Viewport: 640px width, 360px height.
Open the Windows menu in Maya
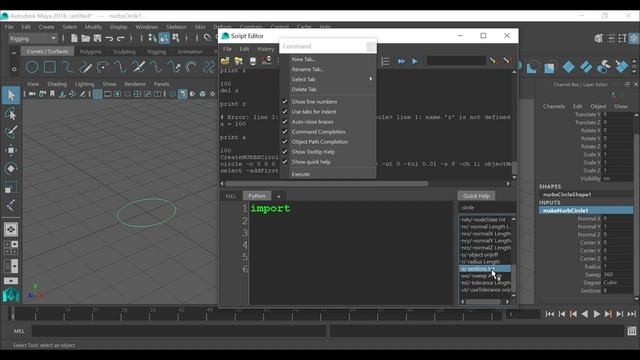pos(147,27)
